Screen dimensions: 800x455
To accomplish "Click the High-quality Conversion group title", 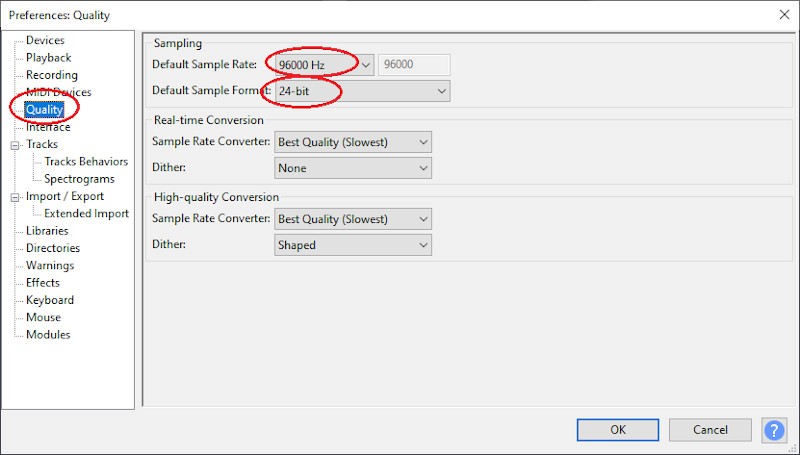I will [x=216, y=197].
